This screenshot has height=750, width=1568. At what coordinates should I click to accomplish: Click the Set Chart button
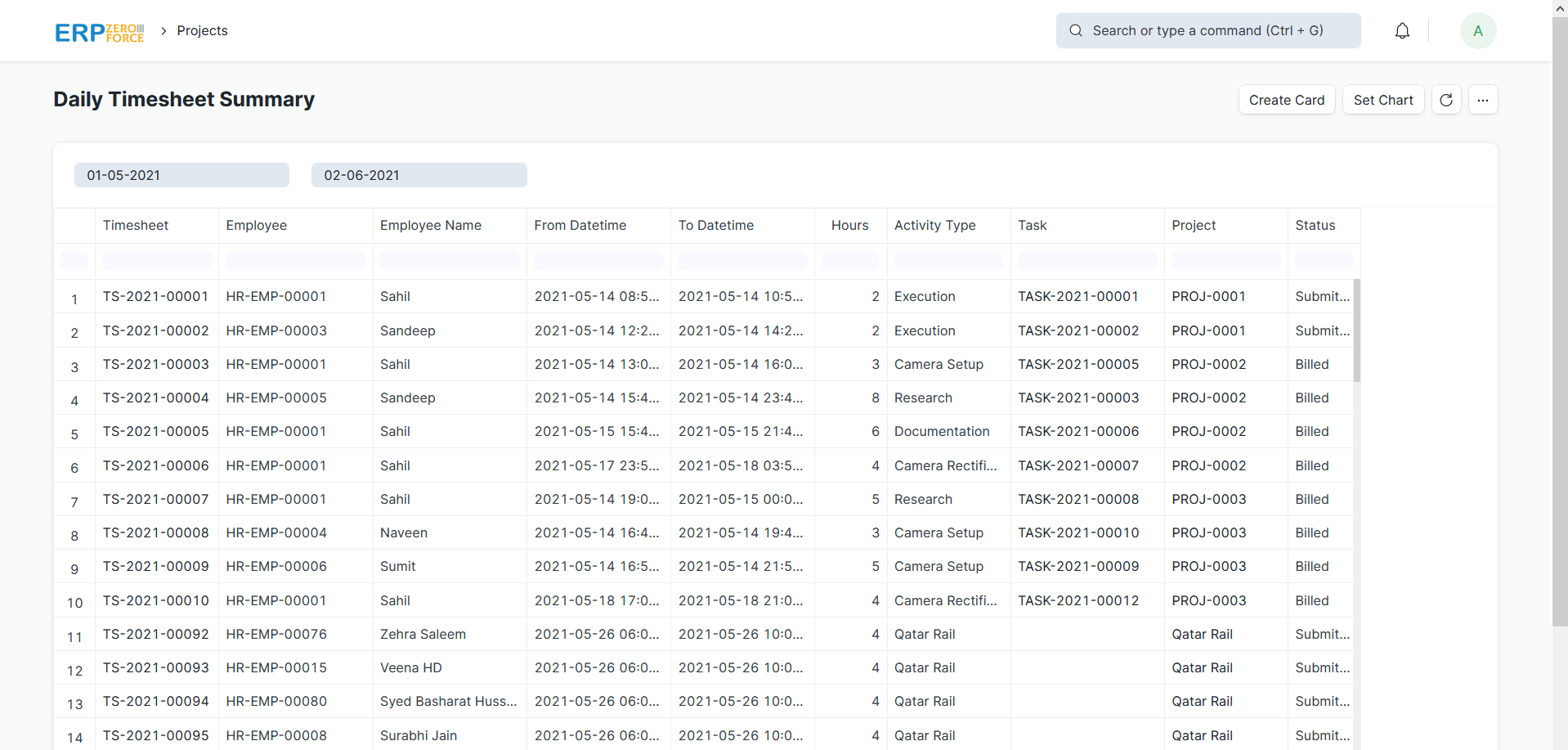pos(1383,100)
